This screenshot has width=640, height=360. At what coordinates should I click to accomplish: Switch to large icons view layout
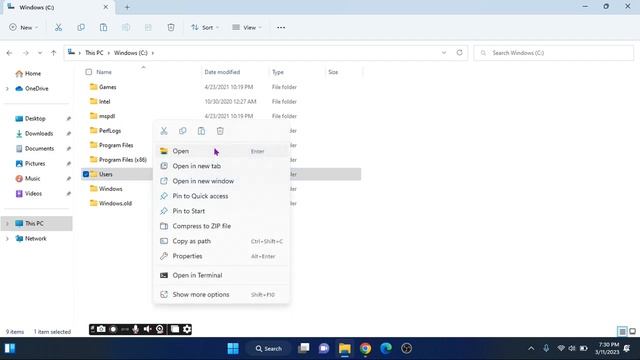pyautogui.click(x=632, y=331)
